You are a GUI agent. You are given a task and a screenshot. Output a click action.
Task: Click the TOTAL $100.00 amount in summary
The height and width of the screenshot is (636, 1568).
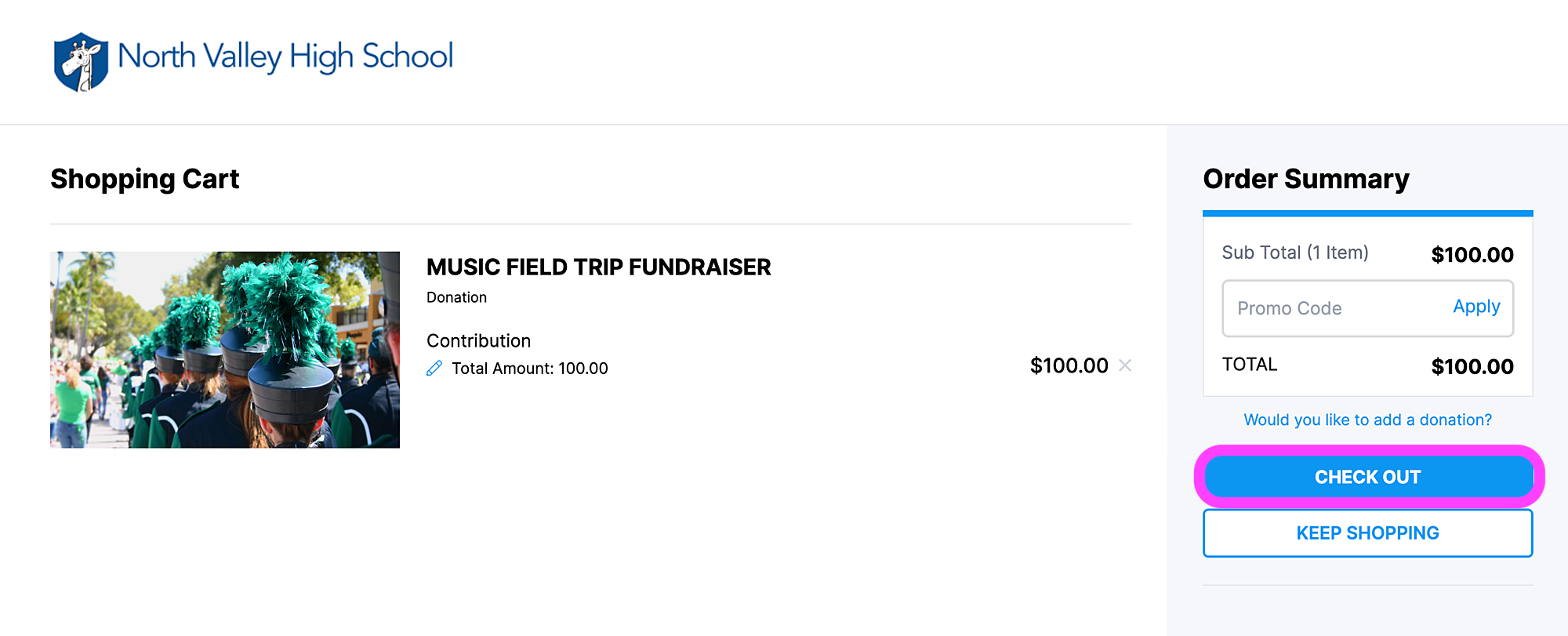[x=1472, y=366]
